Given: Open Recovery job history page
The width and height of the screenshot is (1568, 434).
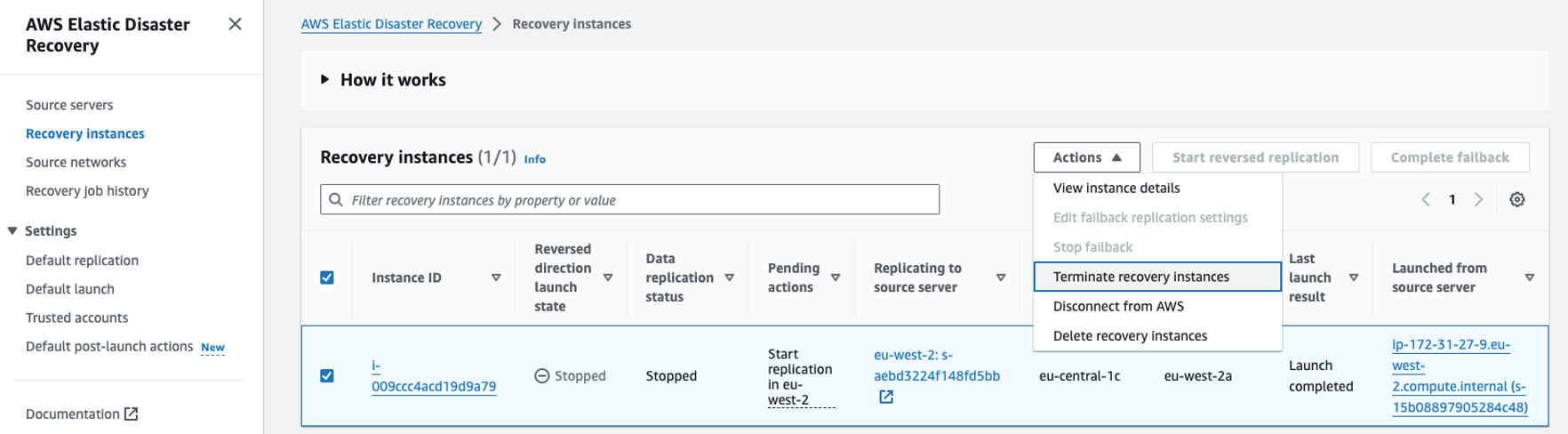Looking at the screenshot, I should [87, 190].
